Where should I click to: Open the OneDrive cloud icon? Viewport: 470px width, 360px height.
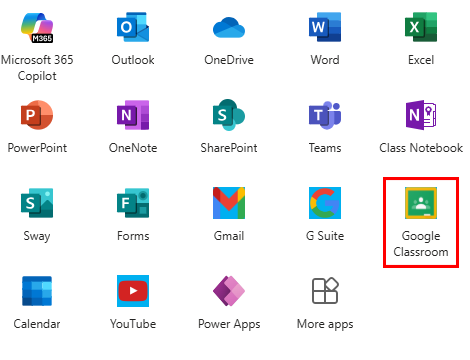229,28
